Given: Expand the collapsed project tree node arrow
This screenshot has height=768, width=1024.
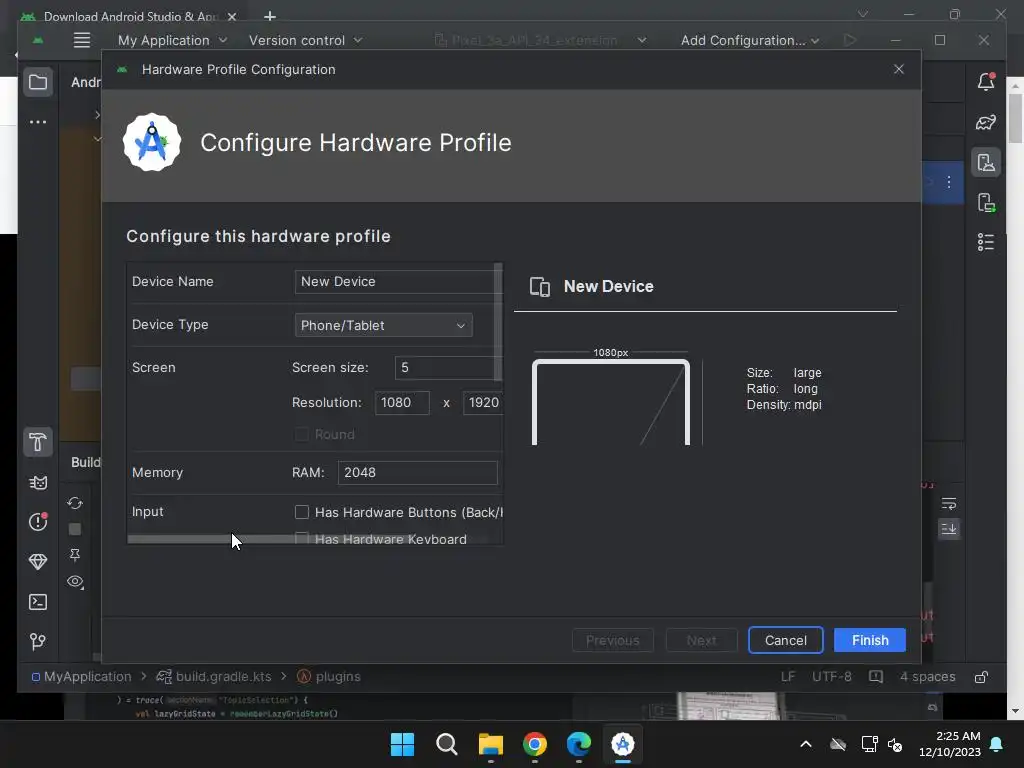Looking at the screenshot, I should pyautogui.click(x=97, y=115).
